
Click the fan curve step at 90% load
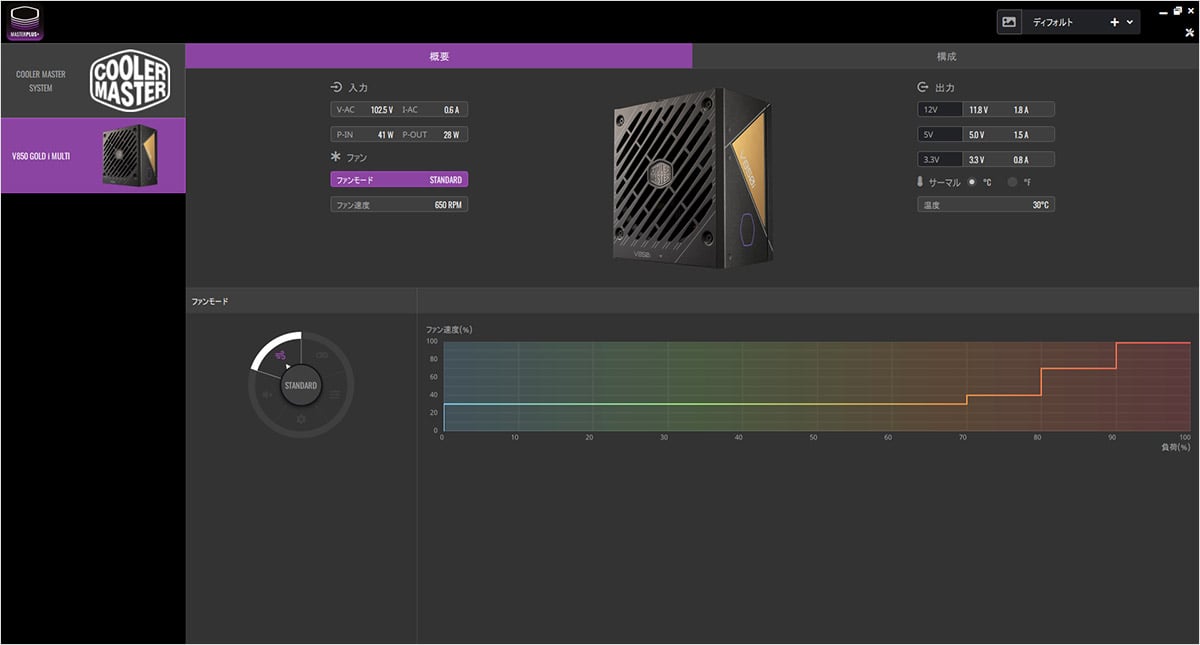point(1115,355)
